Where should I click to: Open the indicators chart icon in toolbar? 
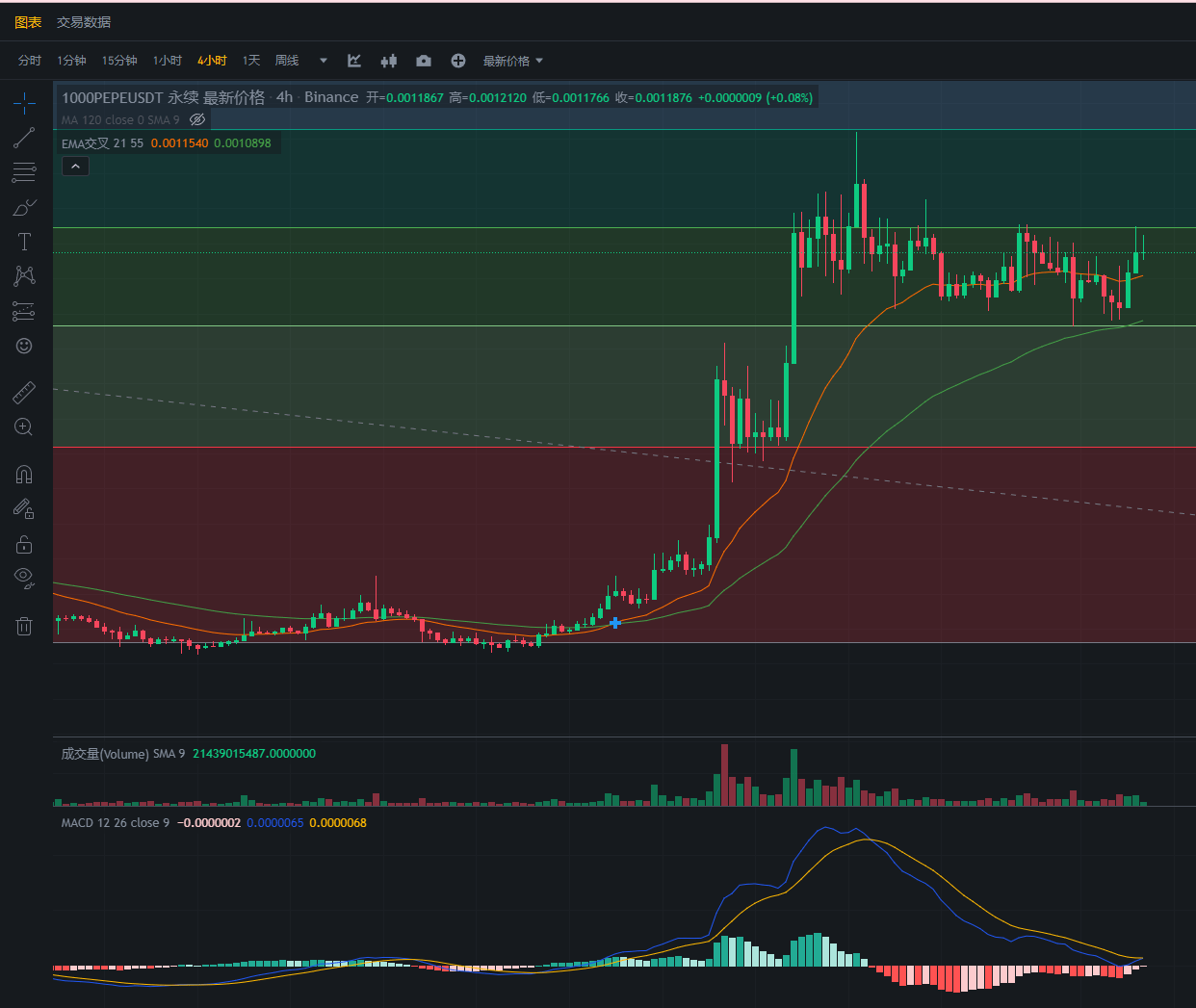[x=354, y=61]
